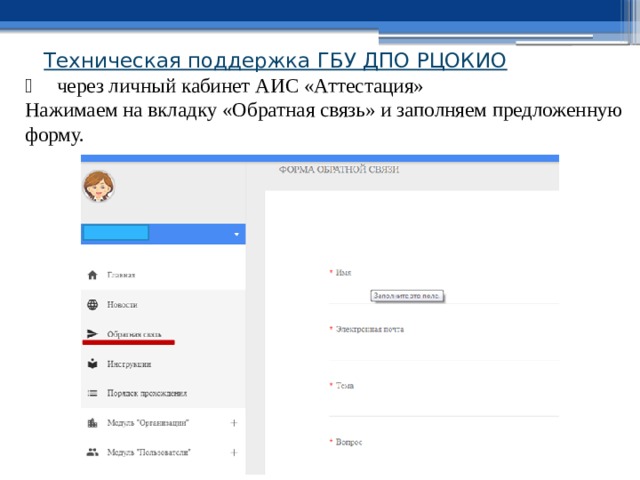Image resolution: width=640 pixels, height=480 pixels.
Task: Click the home icon next to Главная
Action: 93,275
